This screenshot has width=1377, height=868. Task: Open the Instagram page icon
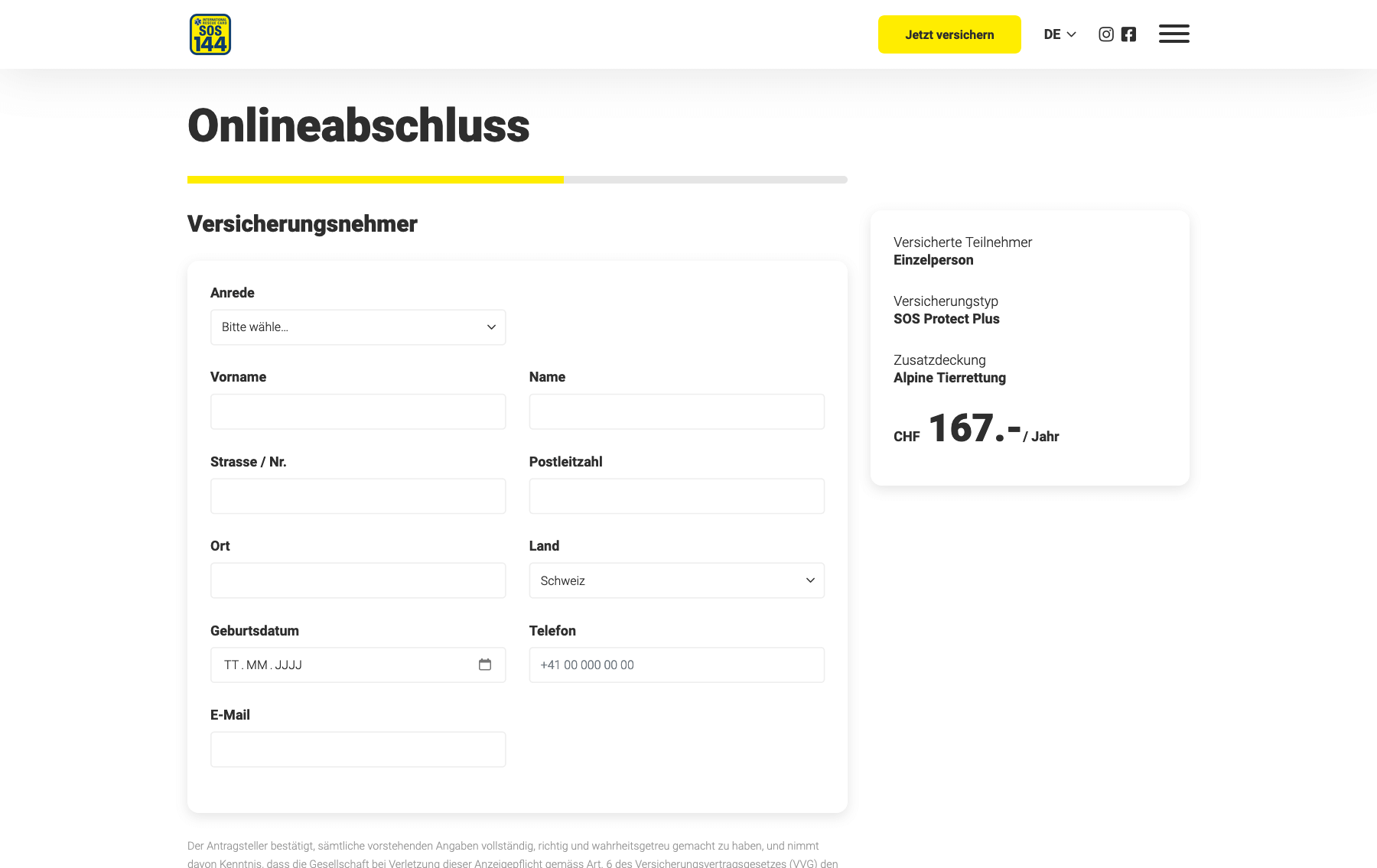click(1106, 34)
